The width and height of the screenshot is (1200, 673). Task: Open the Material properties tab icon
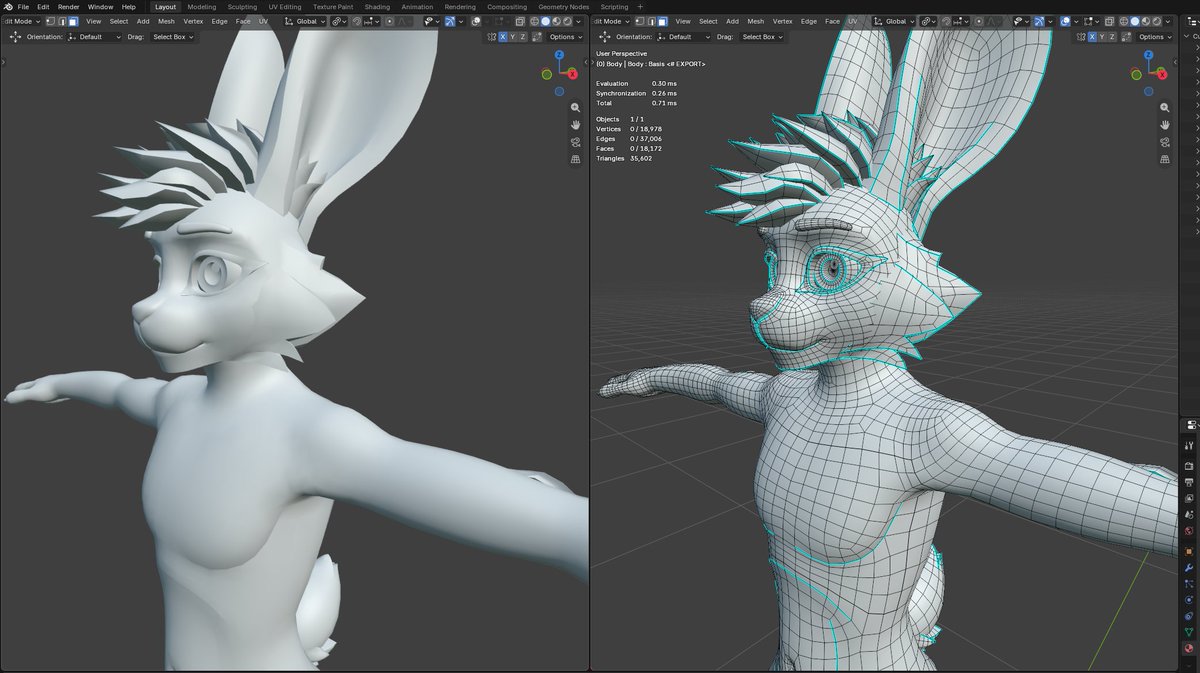coord(1189,647)
